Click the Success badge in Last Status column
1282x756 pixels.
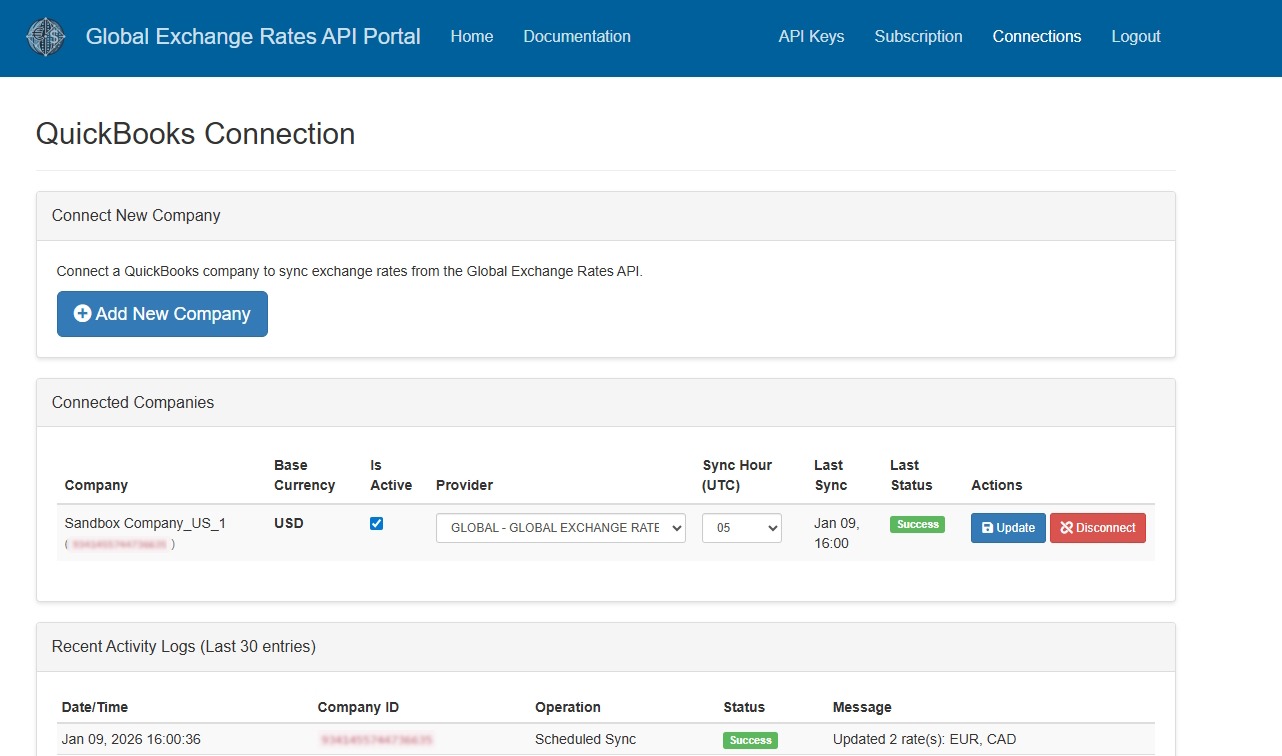917,524
